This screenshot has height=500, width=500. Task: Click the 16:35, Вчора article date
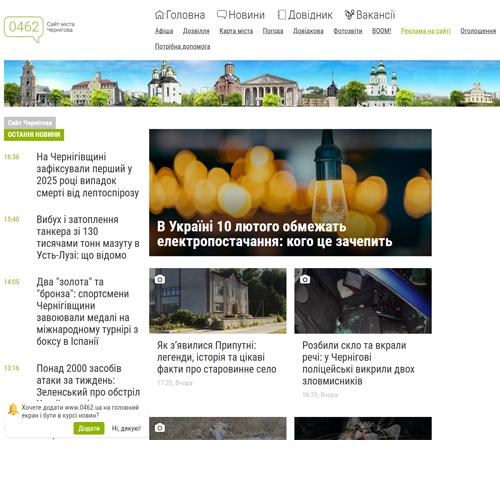click(x=320, y=395)
